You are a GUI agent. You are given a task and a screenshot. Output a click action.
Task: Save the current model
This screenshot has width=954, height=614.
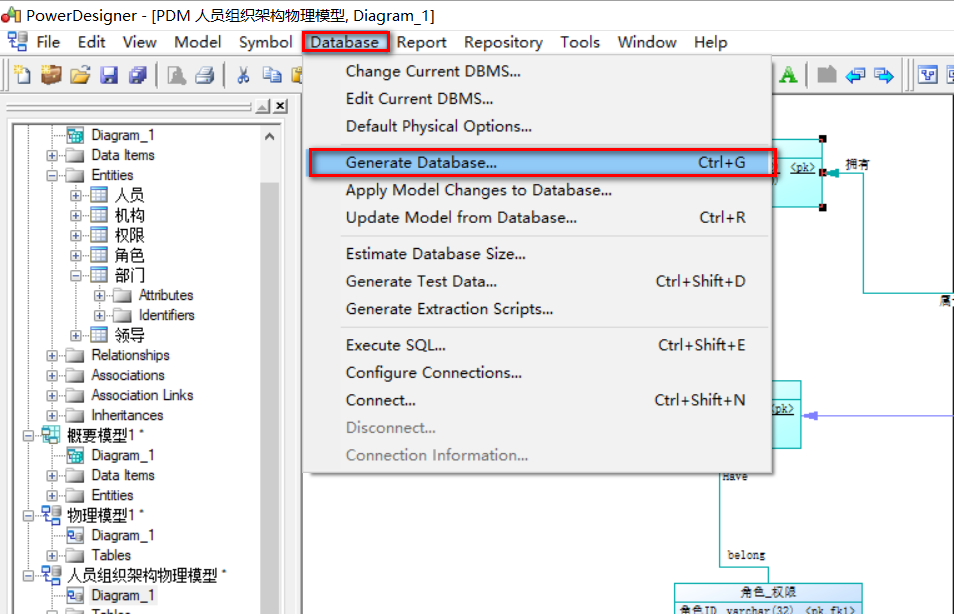(108, 75)
